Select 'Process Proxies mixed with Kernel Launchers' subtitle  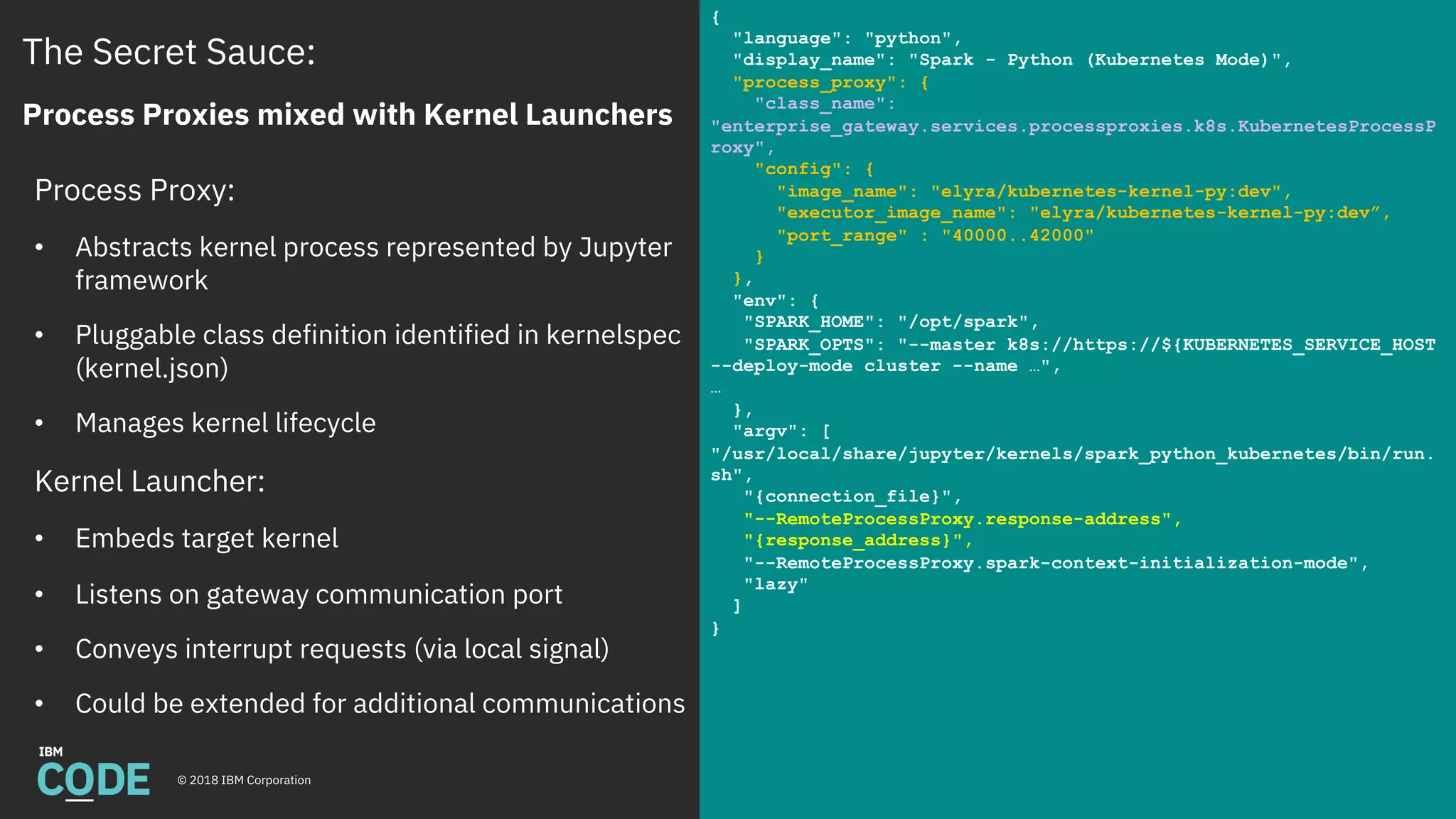coord(348,114)
